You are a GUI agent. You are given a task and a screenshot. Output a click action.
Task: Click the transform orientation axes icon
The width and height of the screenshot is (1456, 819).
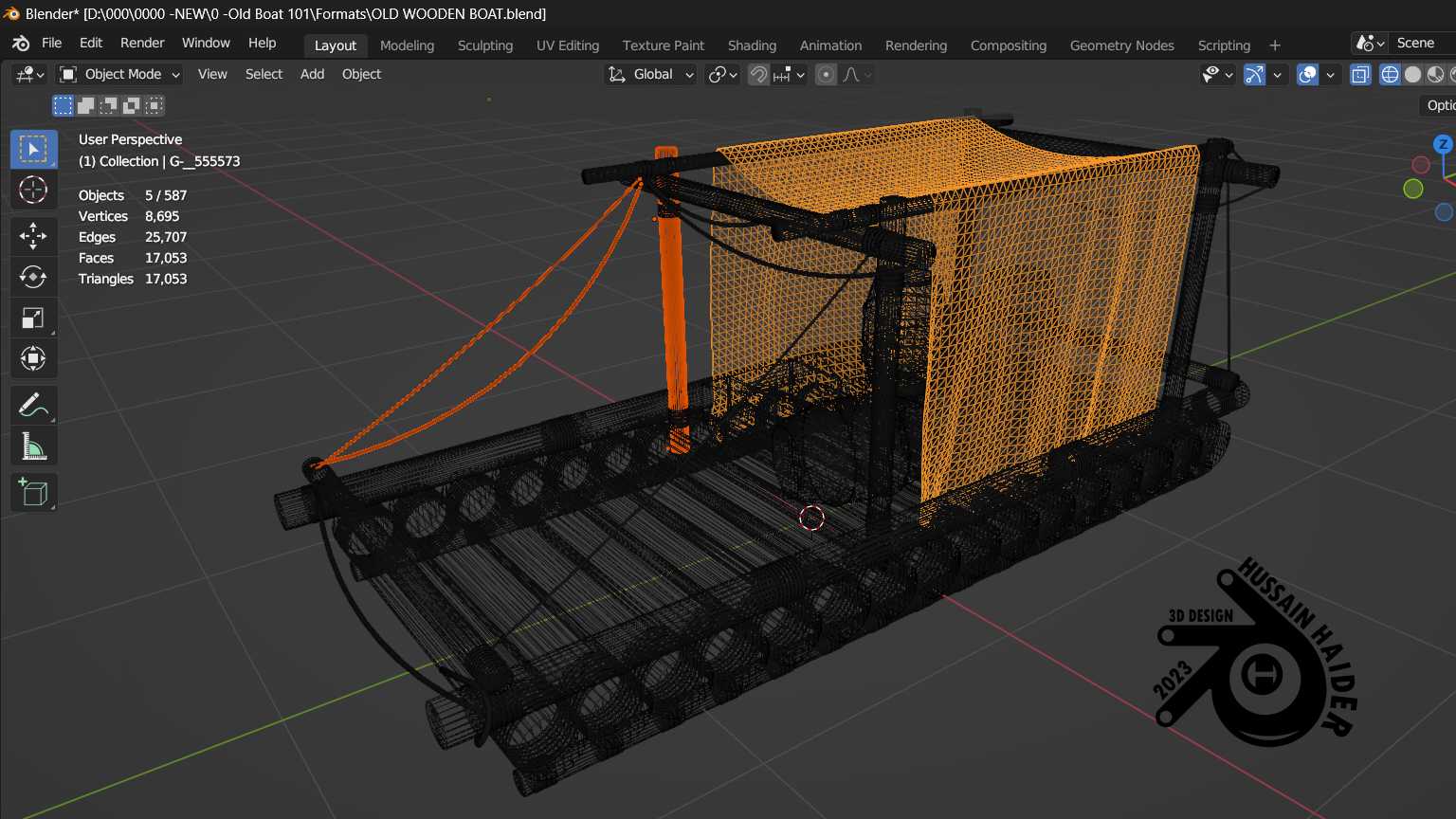pos(617,74)
